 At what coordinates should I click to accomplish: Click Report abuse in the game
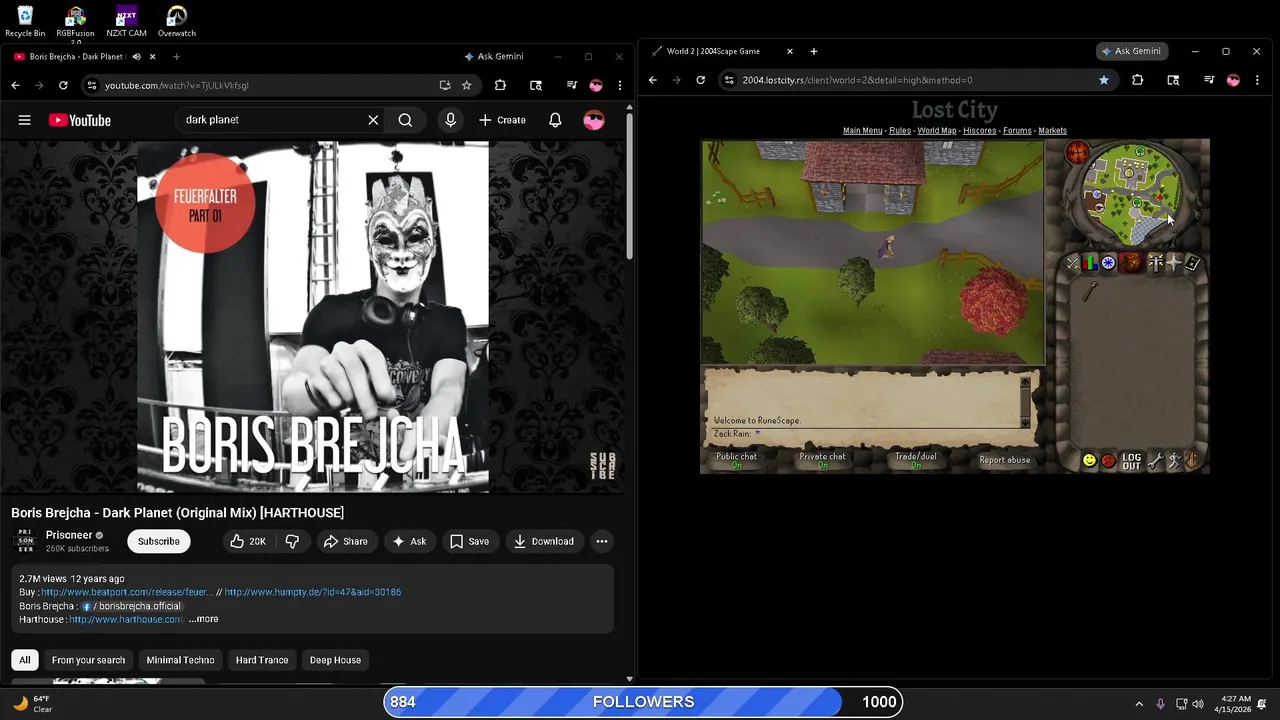click(1005, 460)
